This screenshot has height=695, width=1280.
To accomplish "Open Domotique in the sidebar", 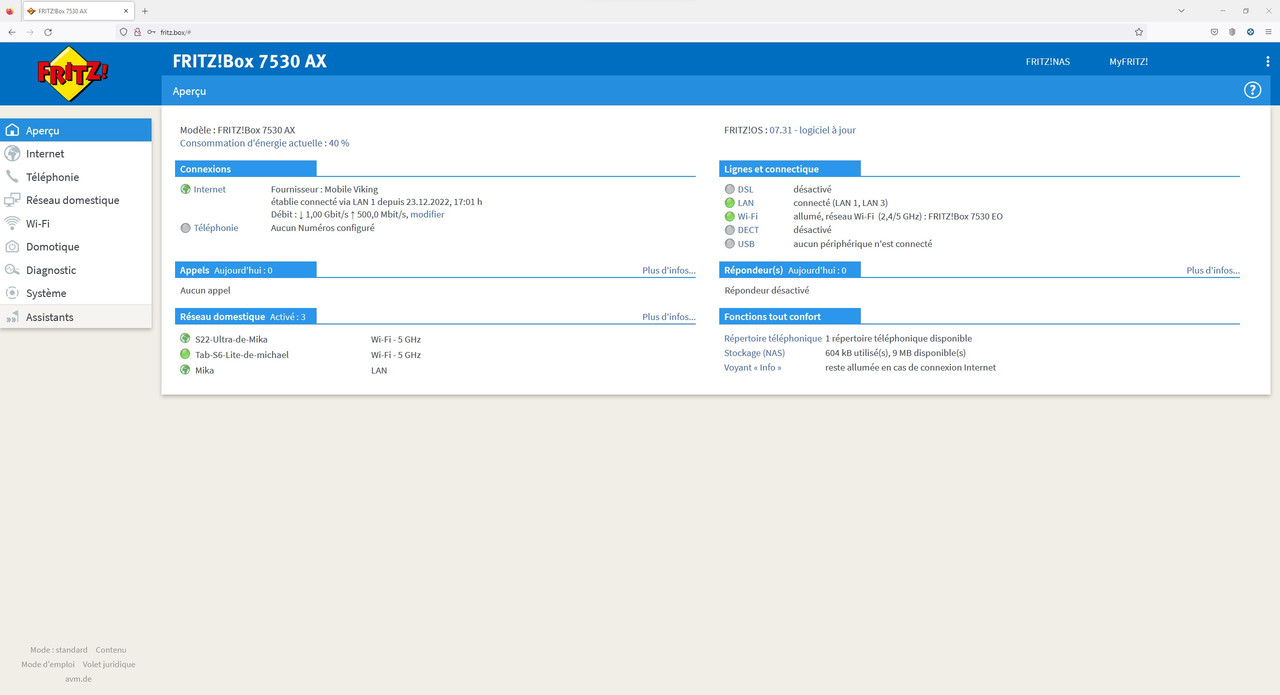I will (76, 247).
